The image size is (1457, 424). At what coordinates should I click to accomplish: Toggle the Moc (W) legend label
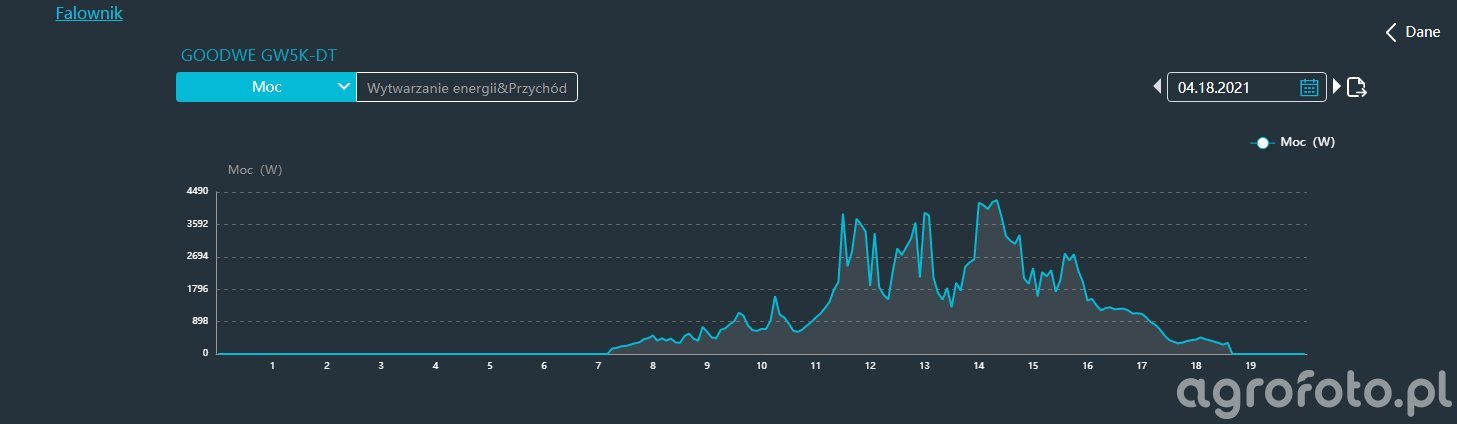click(1307, 142)
